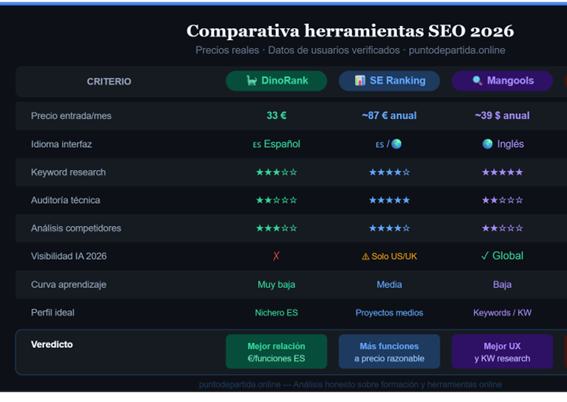This screenshot has height=402, width=567.
Task: Click the footer text about análisis honesto
Action: [x=350, y=384]
